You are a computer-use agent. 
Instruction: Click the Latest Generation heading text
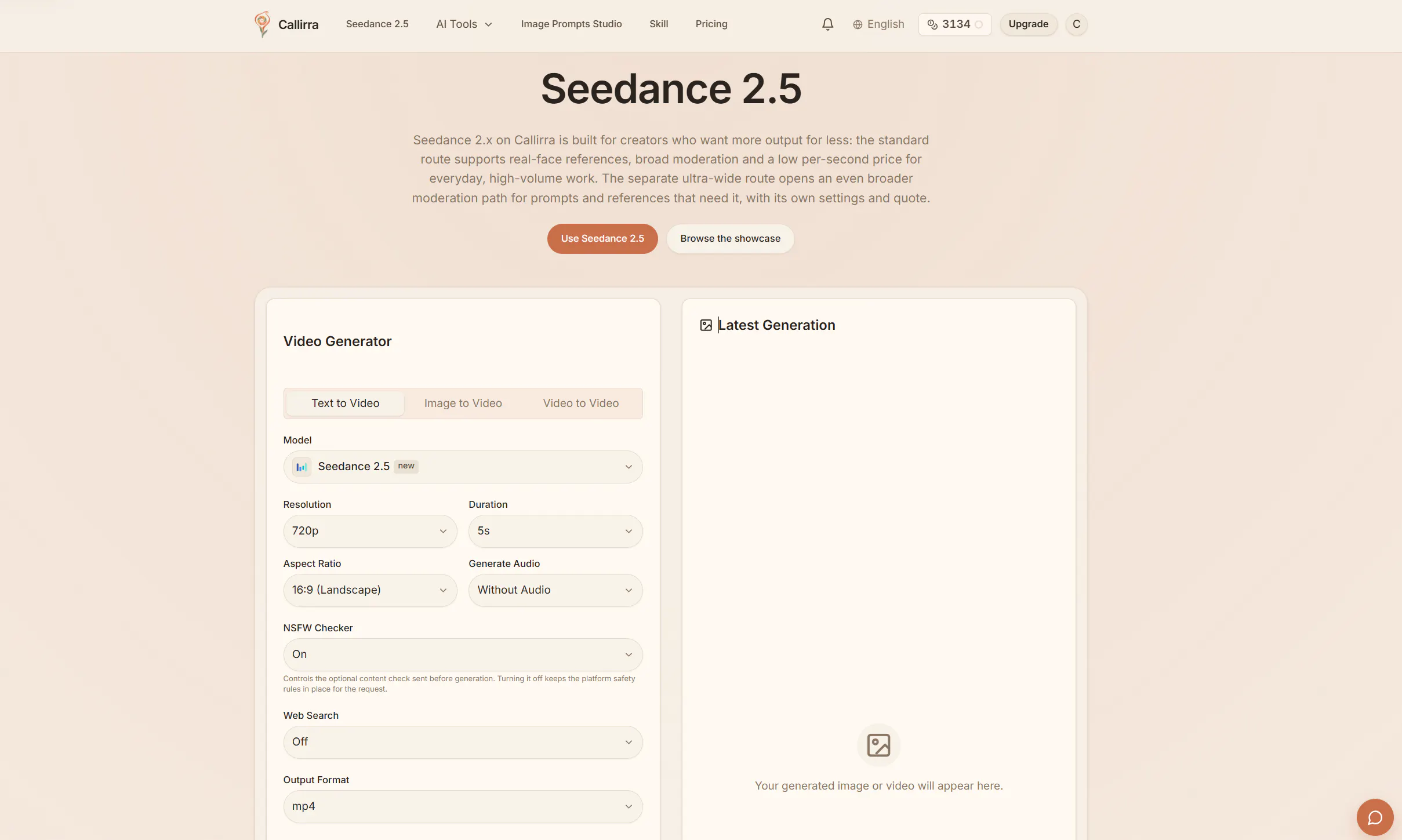click(x=776, y=325)
